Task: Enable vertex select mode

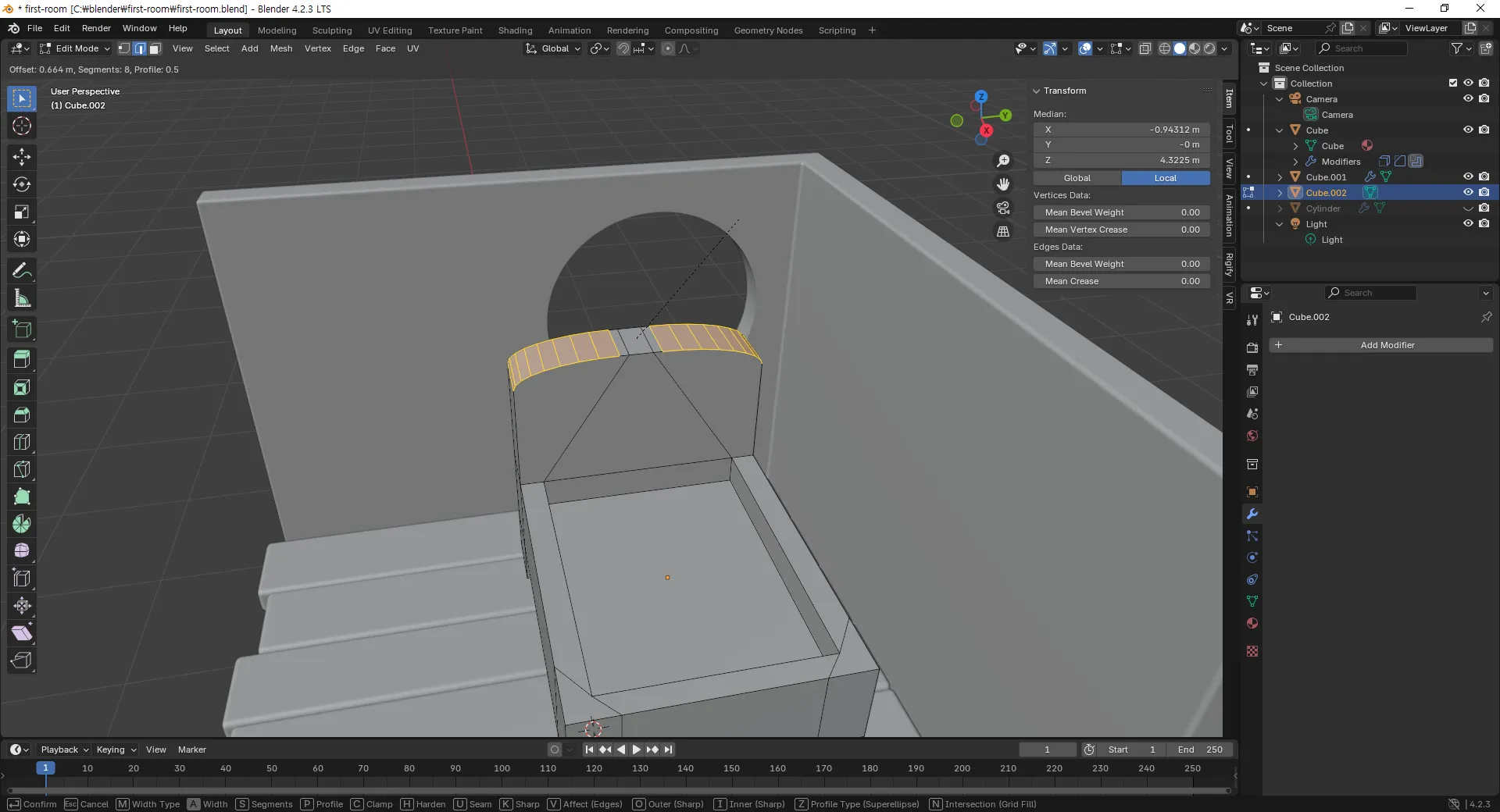Action: 124,48
